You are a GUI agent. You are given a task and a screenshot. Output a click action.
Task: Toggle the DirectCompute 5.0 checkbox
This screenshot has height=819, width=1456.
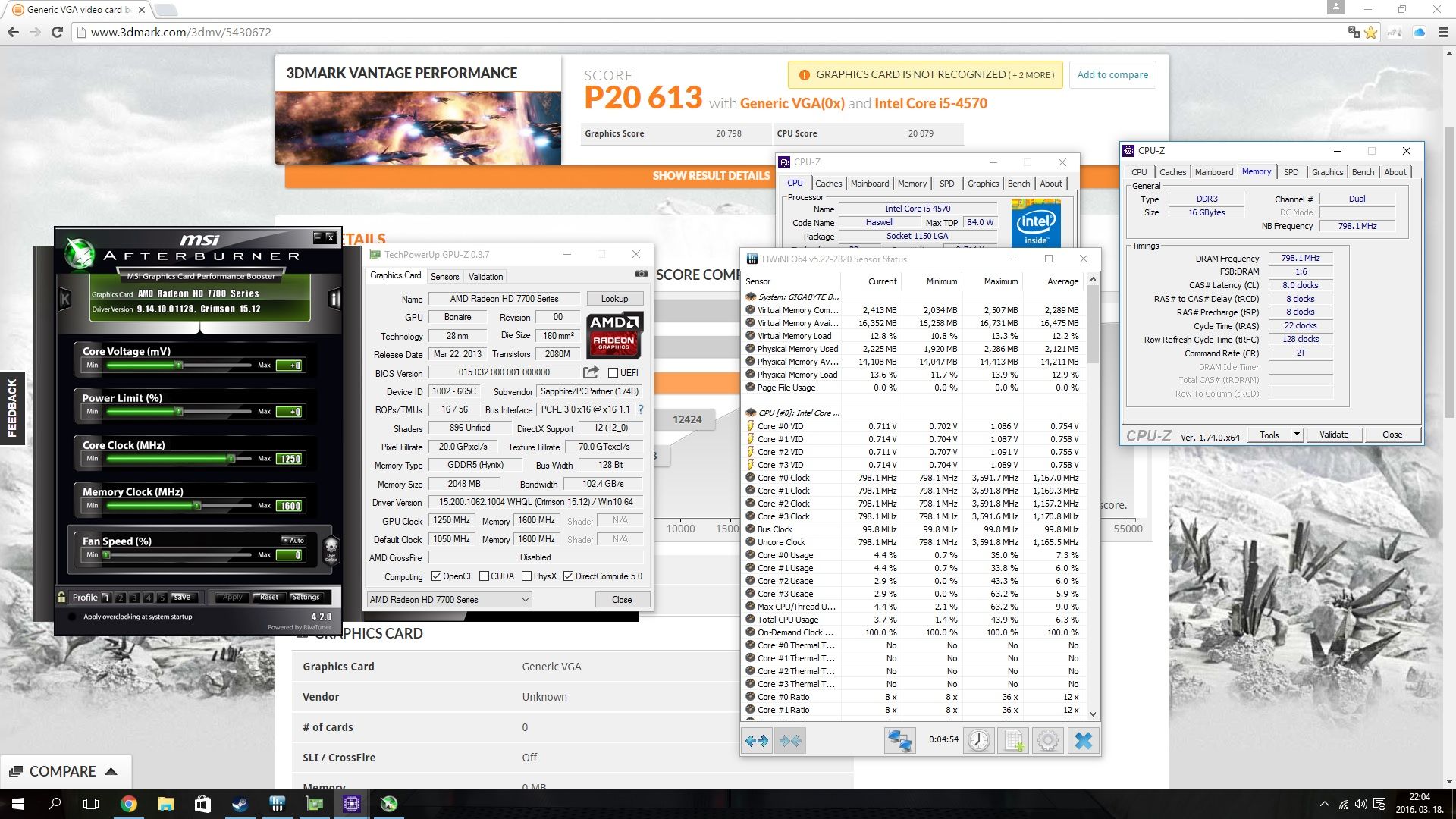(x=569, y=576)
